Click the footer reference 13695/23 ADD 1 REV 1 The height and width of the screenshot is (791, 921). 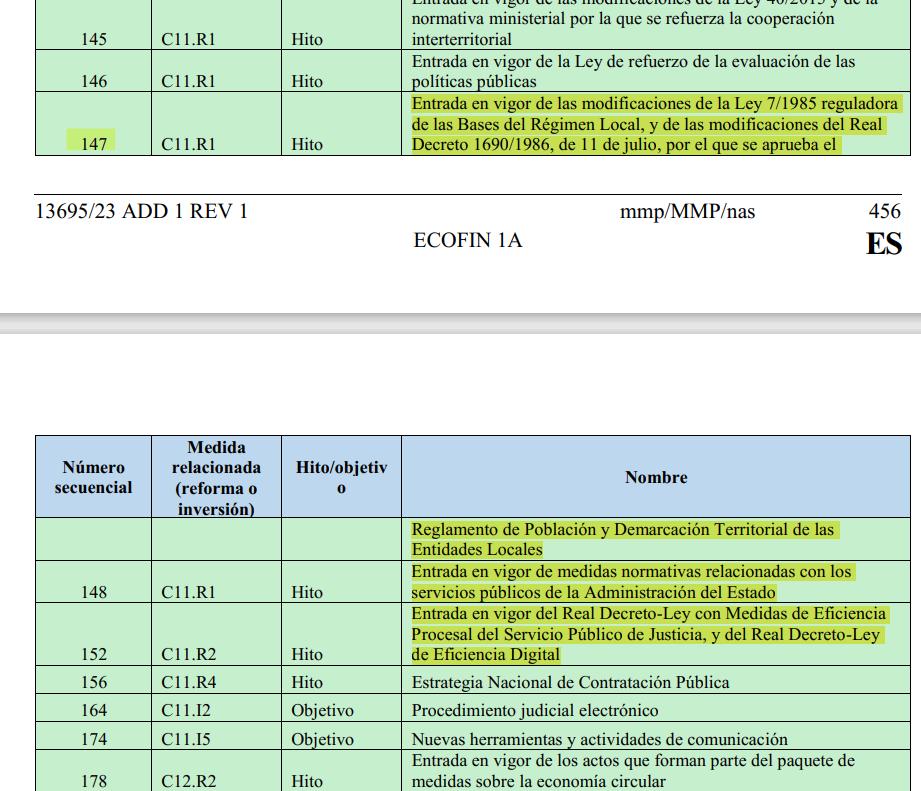click(x=141, y=211)
